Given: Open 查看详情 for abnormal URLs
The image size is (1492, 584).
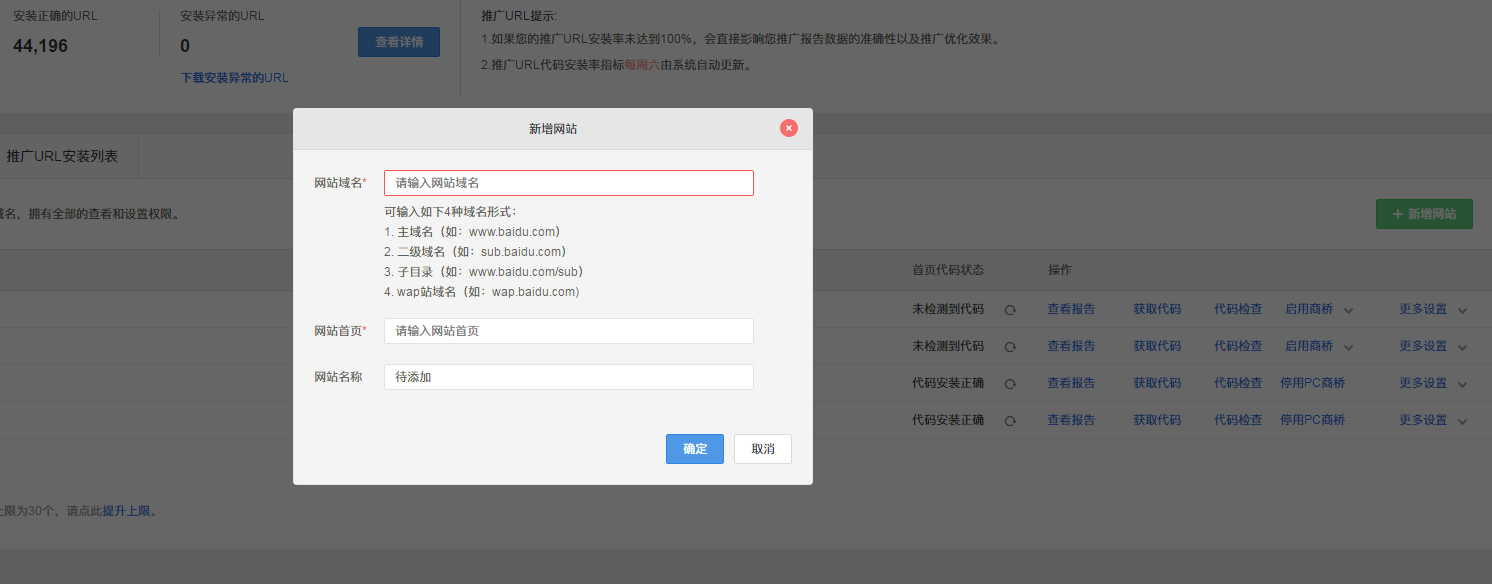Looking at the screenshot, I should [398, 42].
